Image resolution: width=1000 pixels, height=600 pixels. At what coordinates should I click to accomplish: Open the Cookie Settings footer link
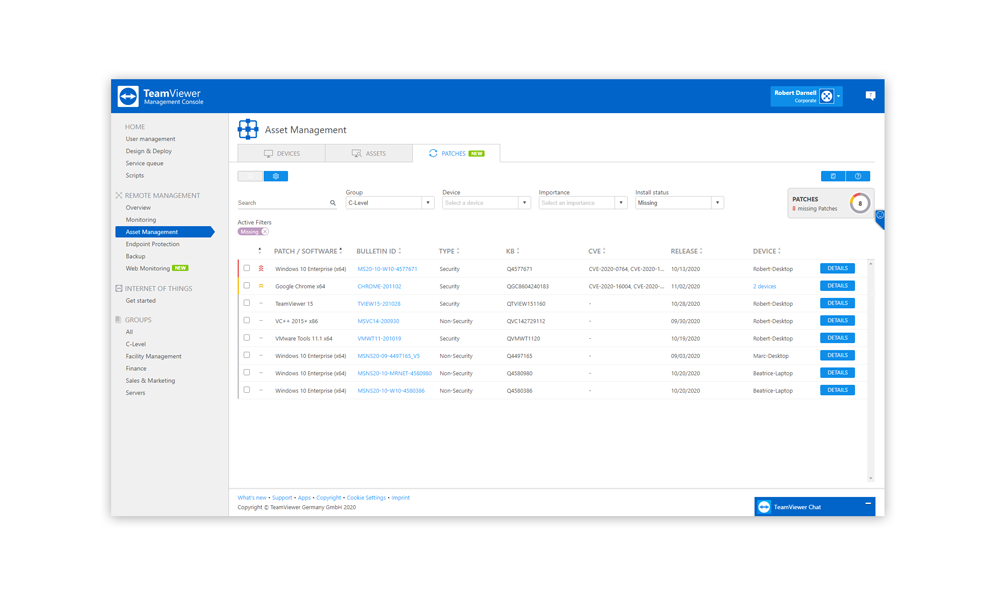[366, 497]
